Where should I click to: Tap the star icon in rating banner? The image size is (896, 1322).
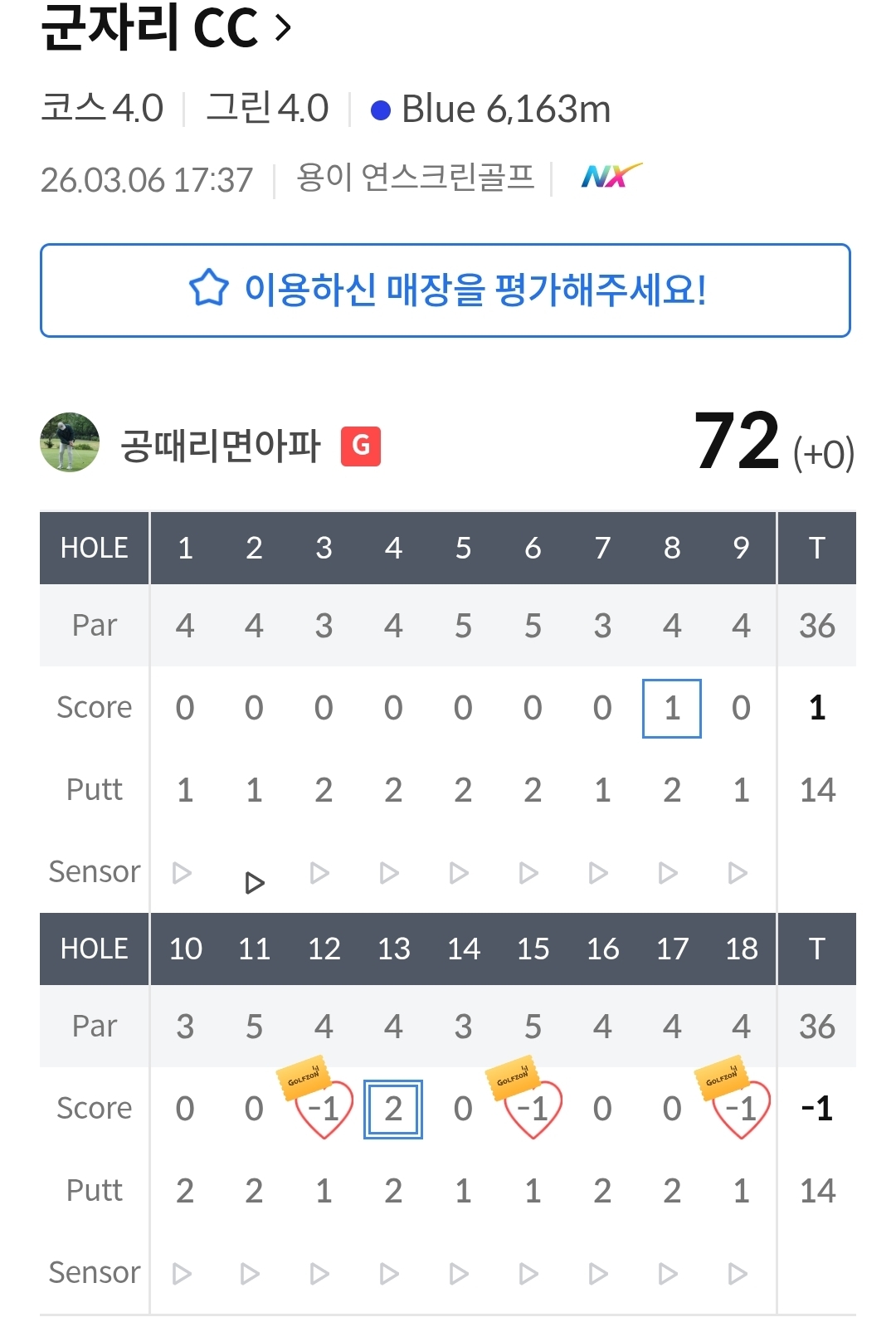[208, 289]
